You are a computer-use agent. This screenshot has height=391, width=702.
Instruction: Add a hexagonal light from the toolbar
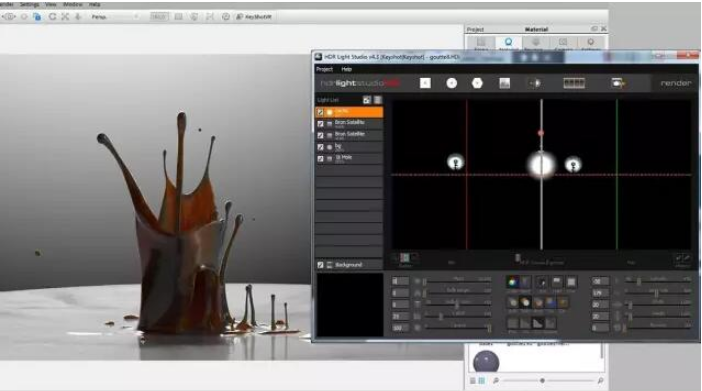[x=477, y=83]
